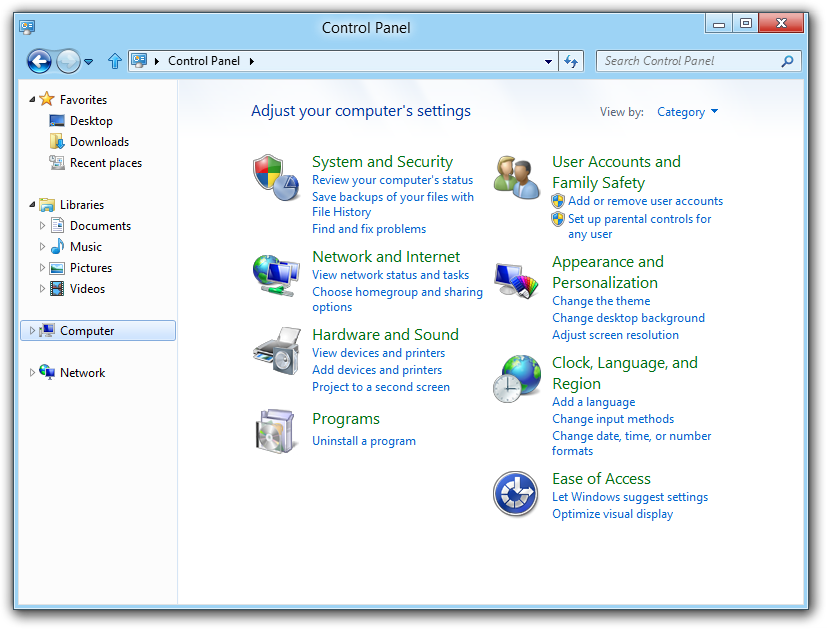Viewport: 828px width, 630px height.
Task: Open Add devices and printers link
Action: tap(377, 370)
